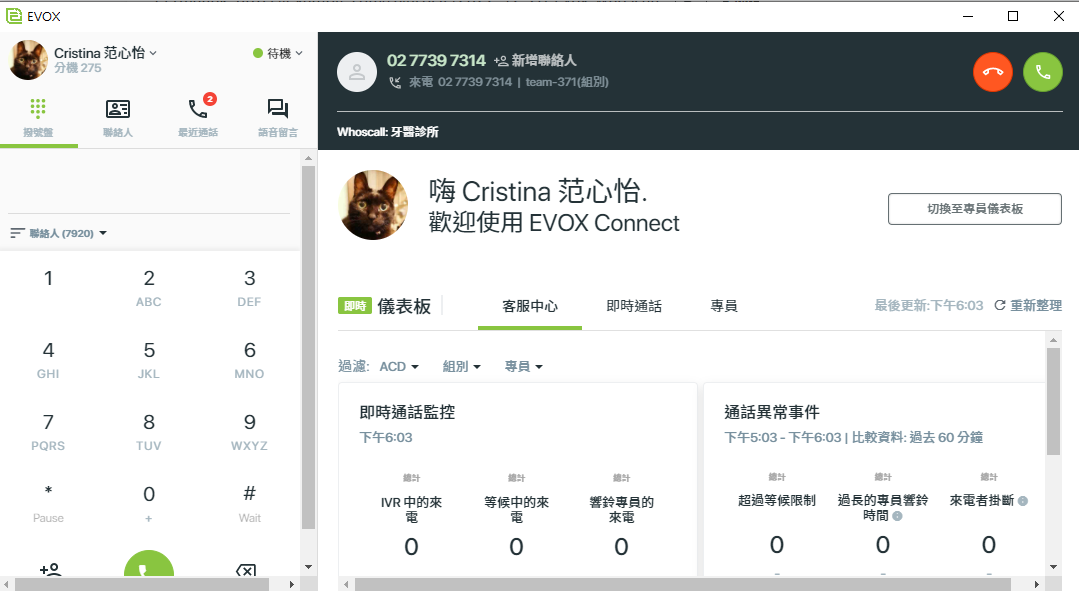1079x591 pixels.
Task: Click the dashboard scroll right arrow
Action: coord(1037,584)
